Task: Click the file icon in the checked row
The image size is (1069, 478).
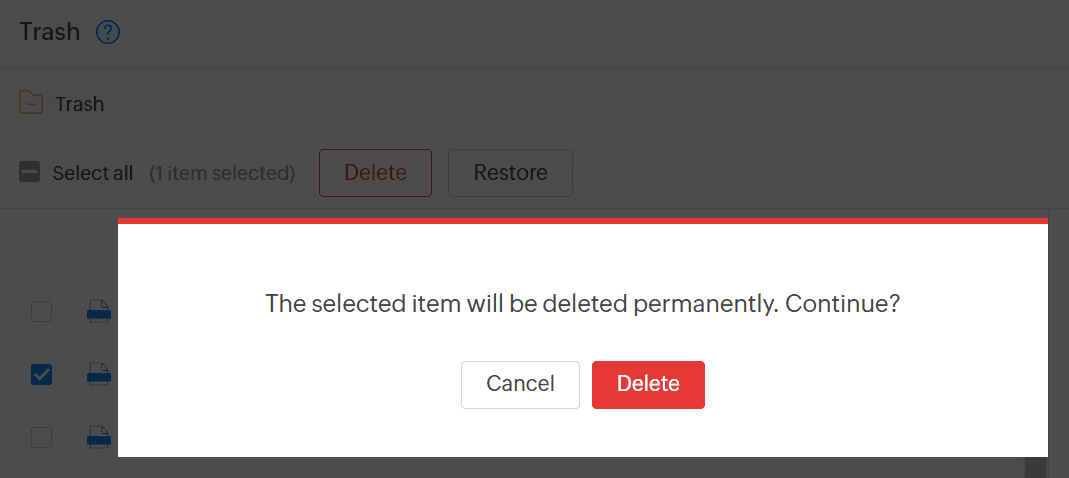Action: click(x=98, y=375)
